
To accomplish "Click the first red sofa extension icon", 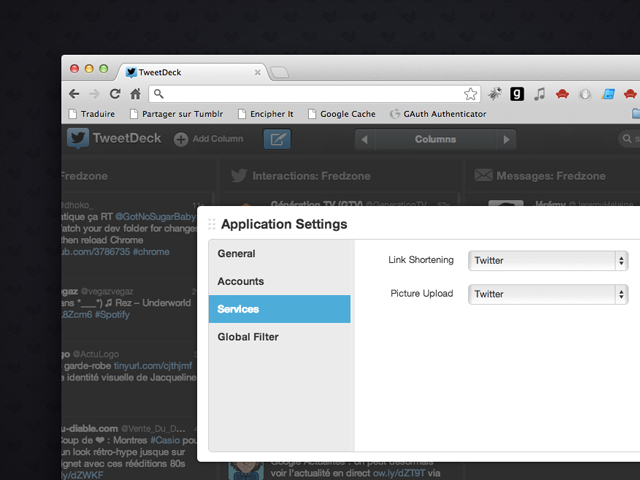I will (562, 94).
